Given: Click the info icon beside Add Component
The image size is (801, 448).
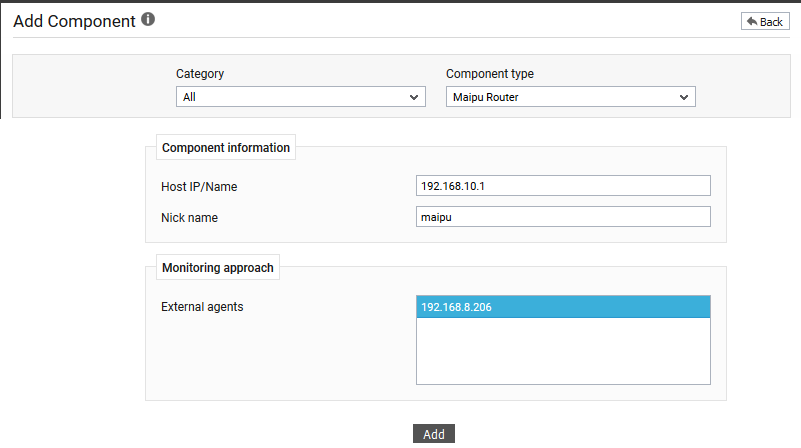Looking at the screenshot, I should 148,19.
